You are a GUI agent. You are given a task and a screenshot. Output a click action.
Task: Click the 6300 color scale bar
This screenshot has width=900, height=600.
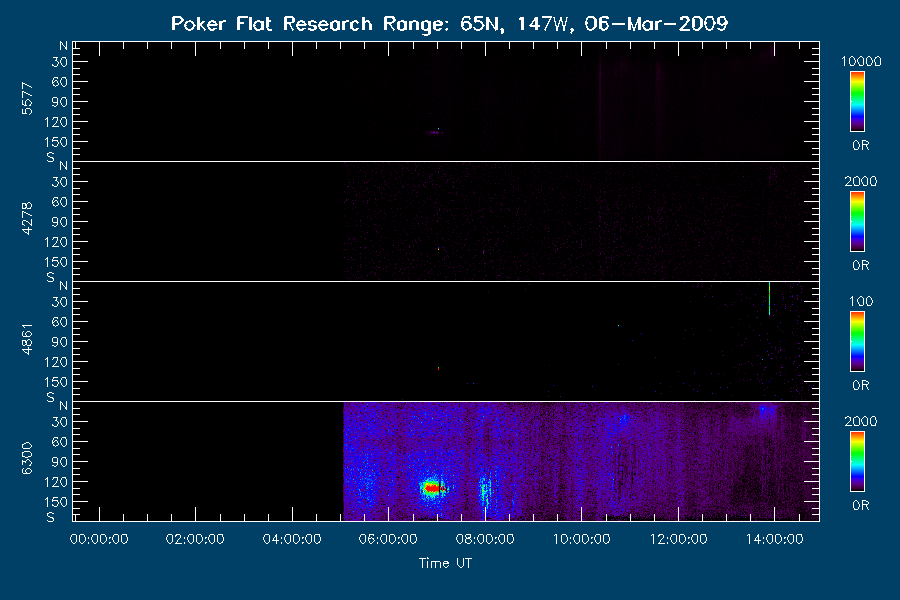(858, 462)
